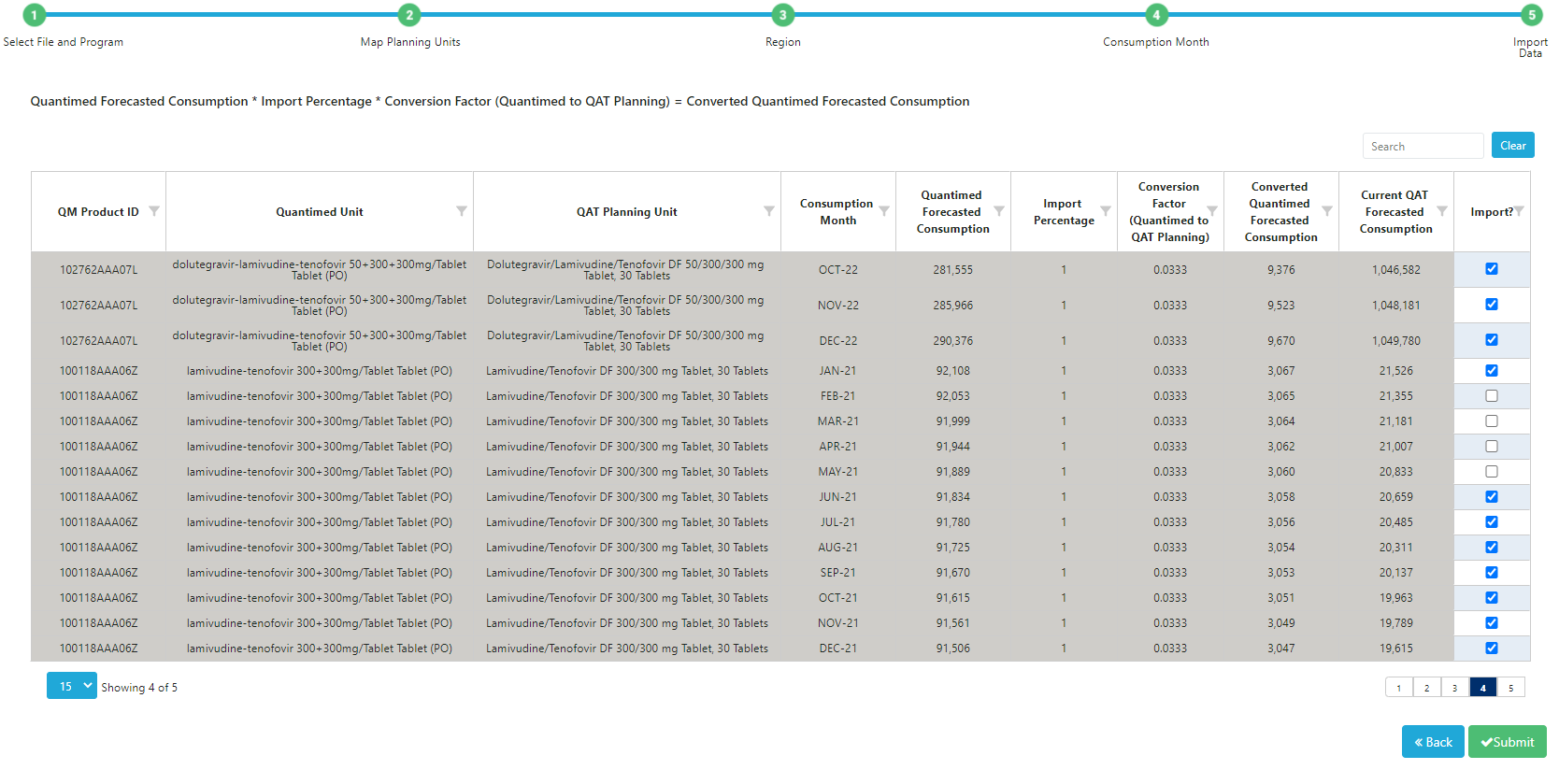Check Import for MAR-21 row
This screenshot has width=1559, height=784.
point(1492,421)
